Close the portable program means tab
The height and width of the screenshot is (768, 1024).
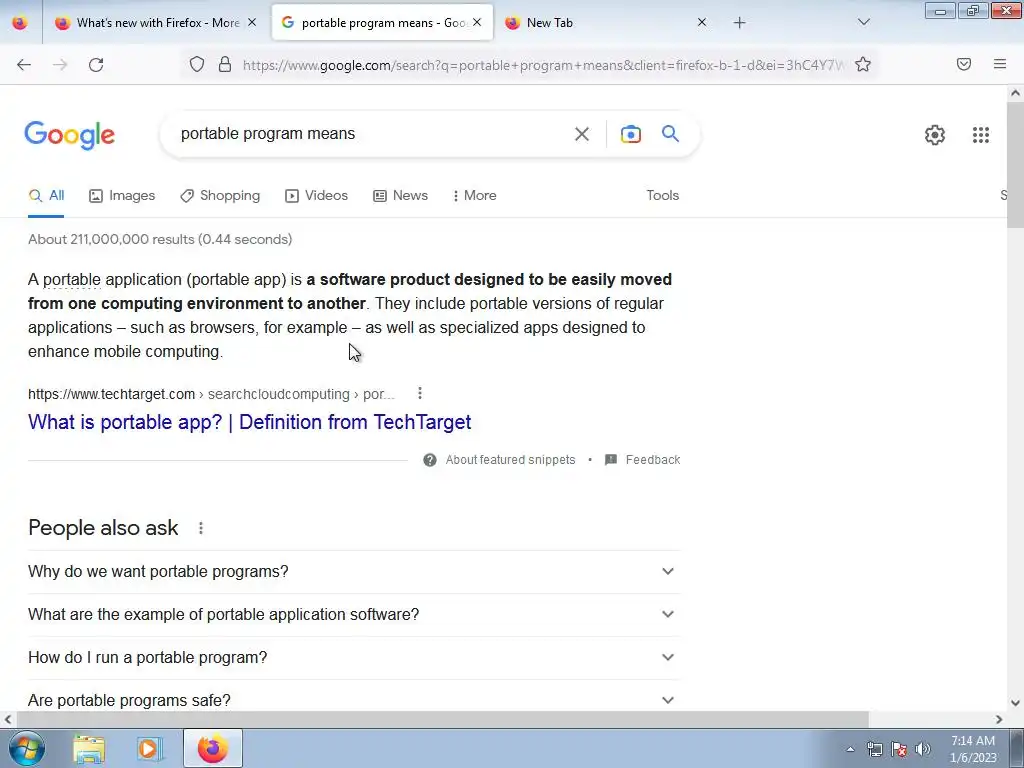[477, 23]
